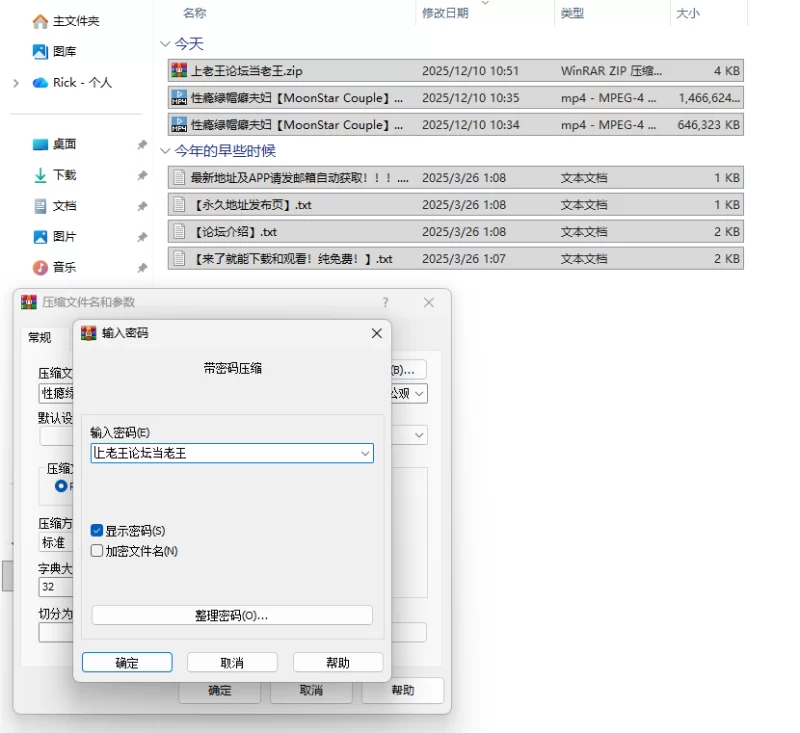Open the Pictures (图片) icon
The image size is (800, 733).
point(40,237)
